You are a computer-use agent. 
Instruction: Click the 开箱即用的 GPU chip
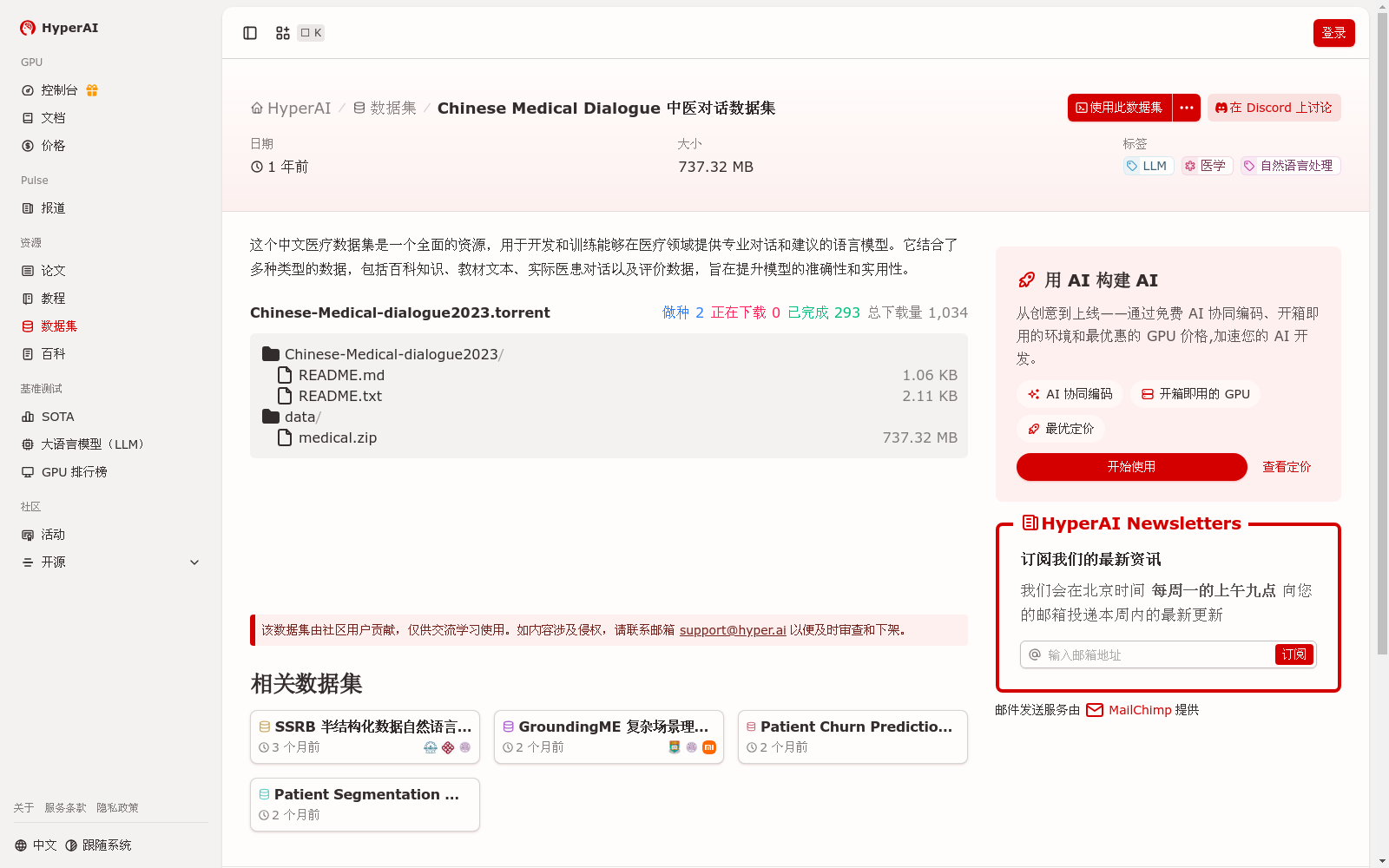point(1195,394)
